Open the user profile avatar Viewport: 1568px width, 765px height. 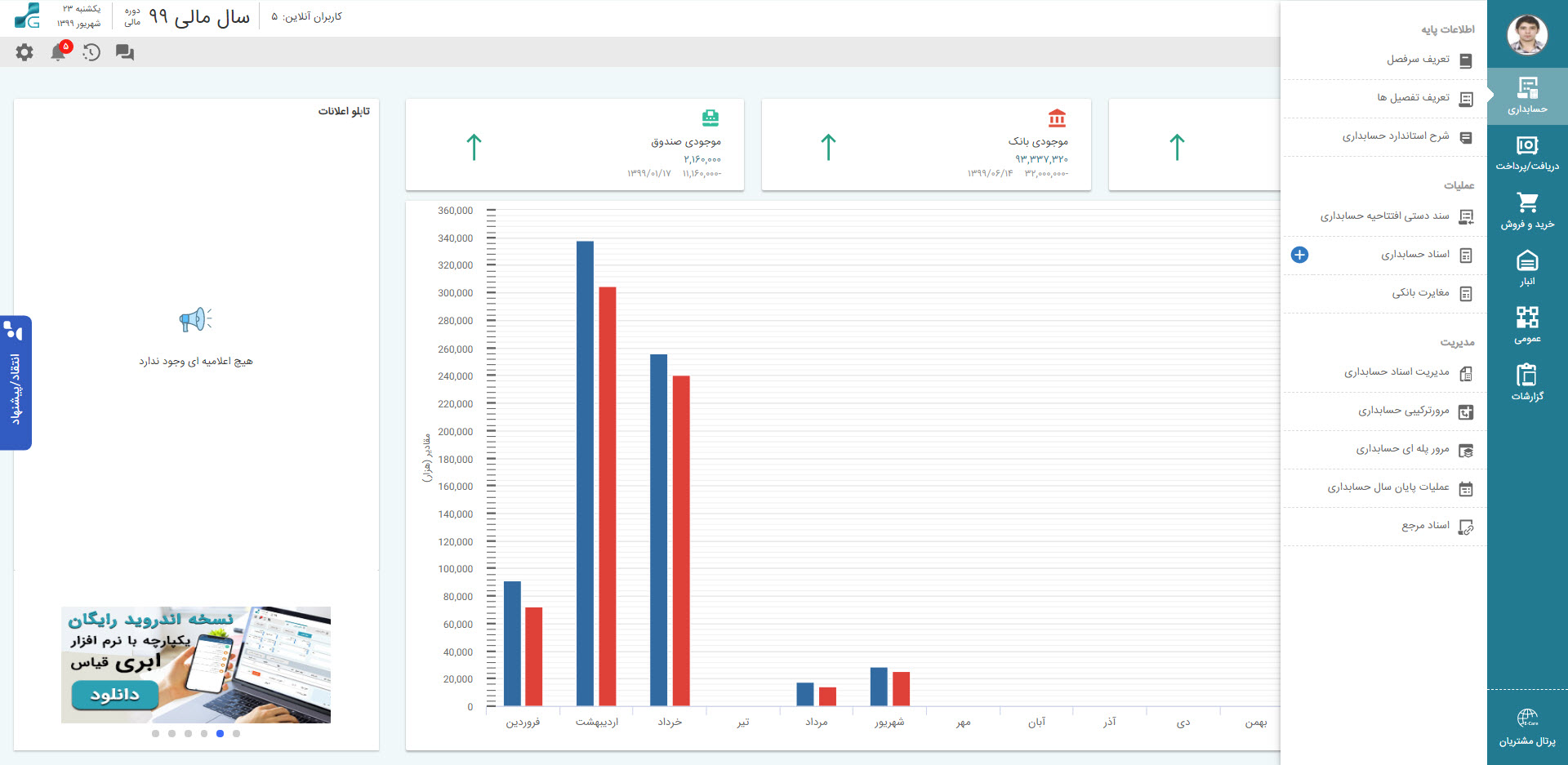click(x=1527, y=35)
